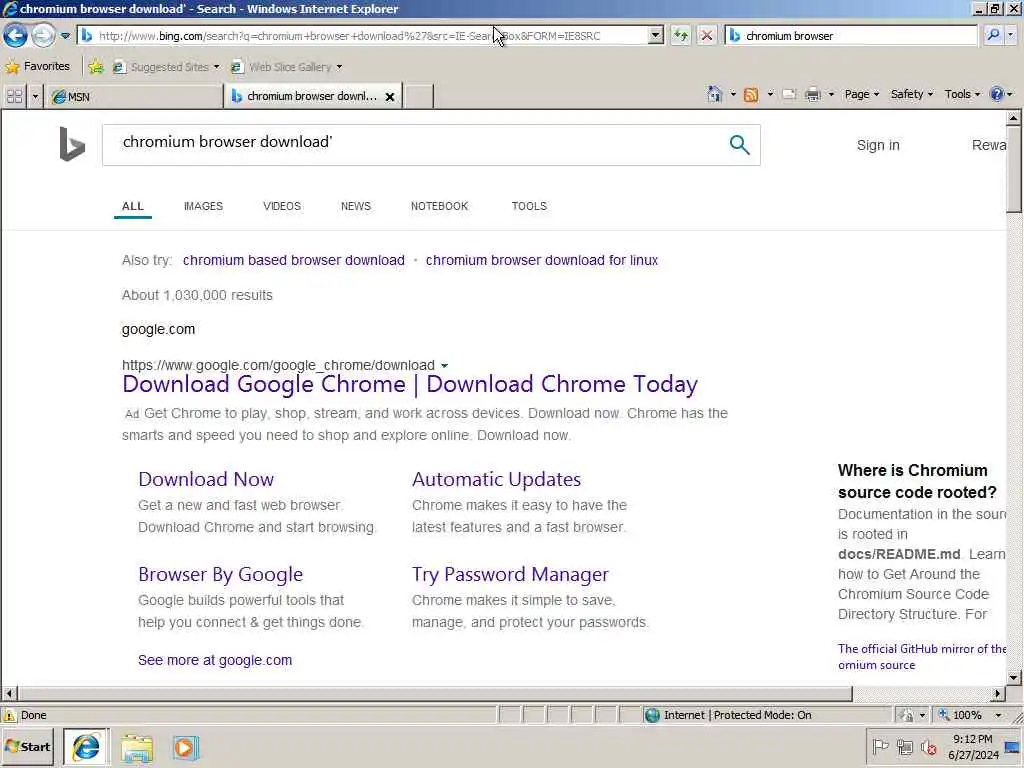Select the NOTEBOOK search tab
Screen dimensions: 1024x768
coord(439,206)
